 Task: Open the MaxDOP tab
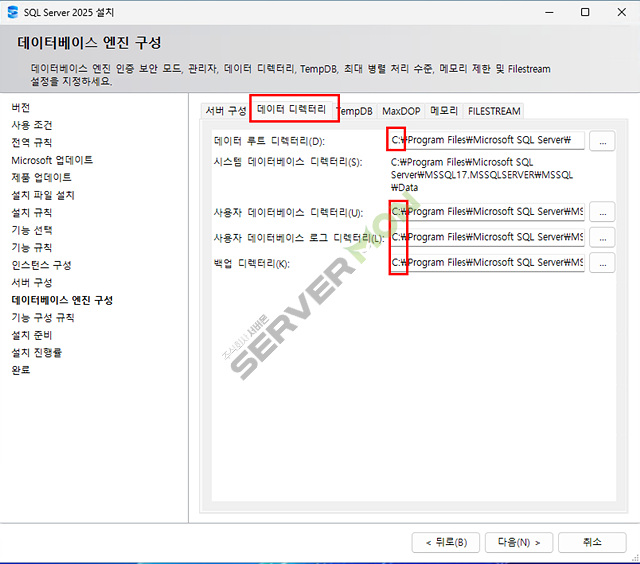401,111
